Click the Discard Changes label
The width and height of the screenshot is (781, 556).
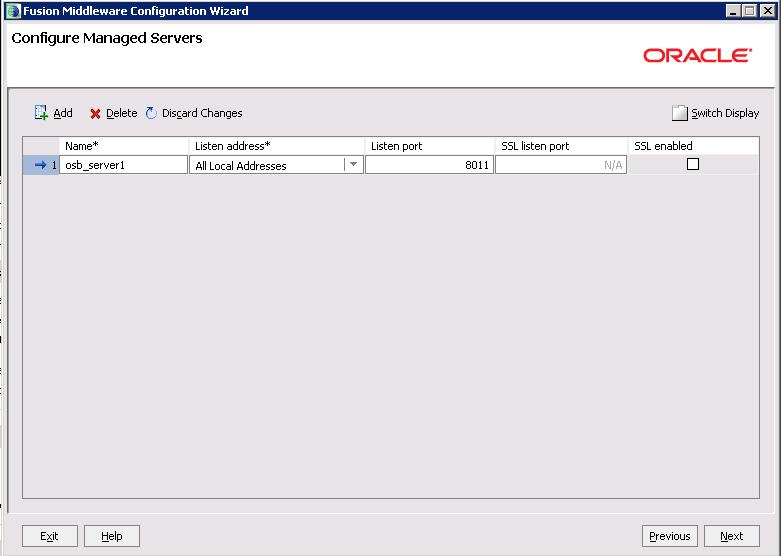point(202,113)
